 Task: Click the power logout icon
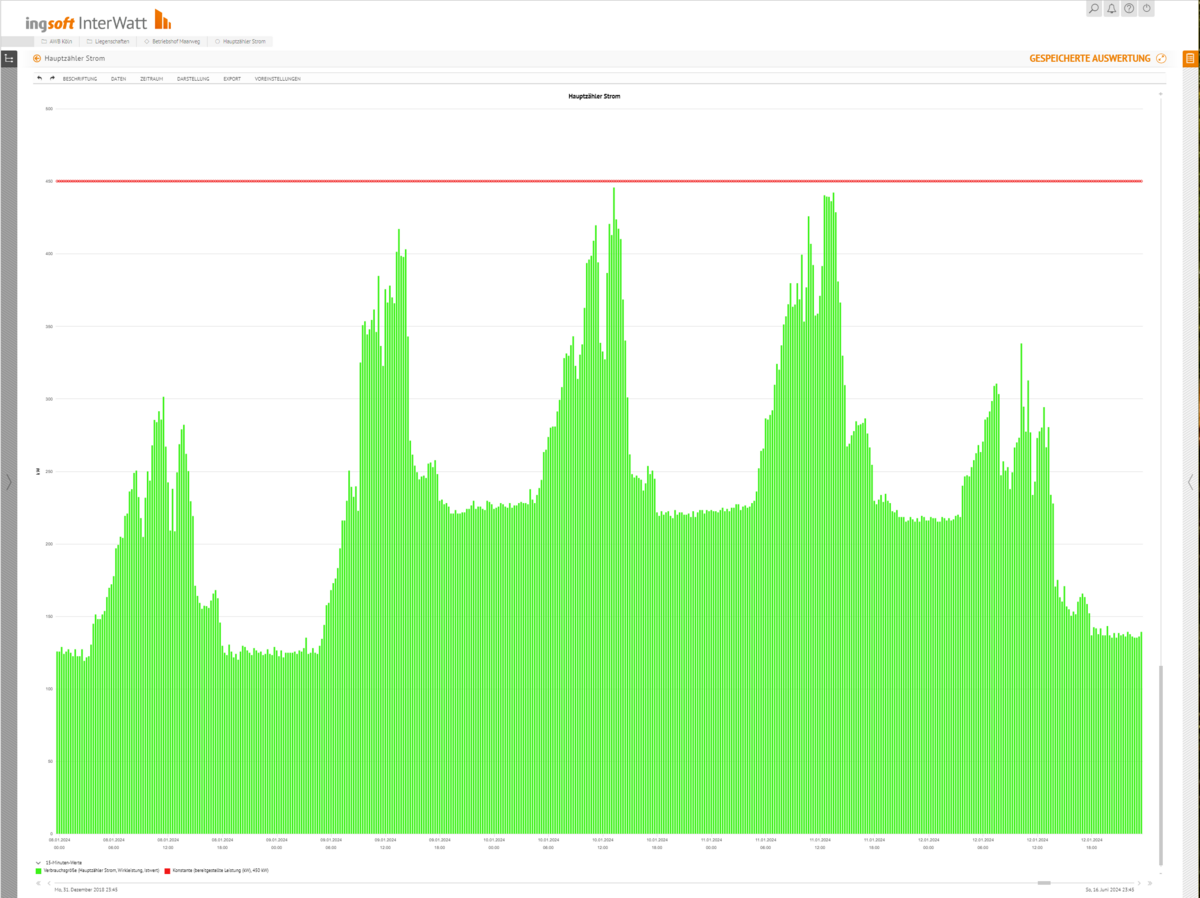click(x=1147, y=9)
